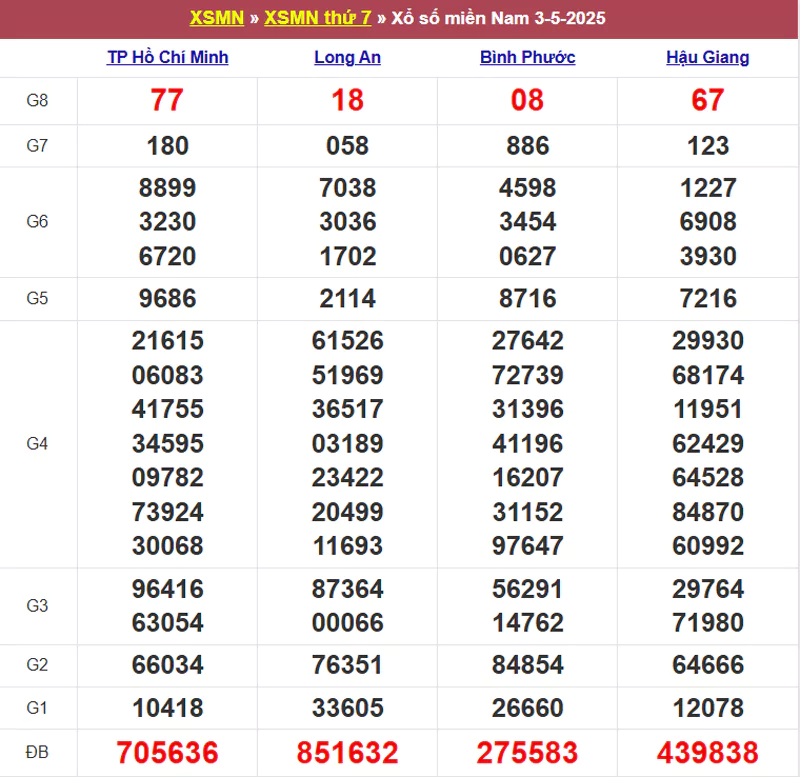Select the title text Xổ số miền Nam 3-5-2025
800x777 pixels.
pyautogui.click(x=498, y=18)
